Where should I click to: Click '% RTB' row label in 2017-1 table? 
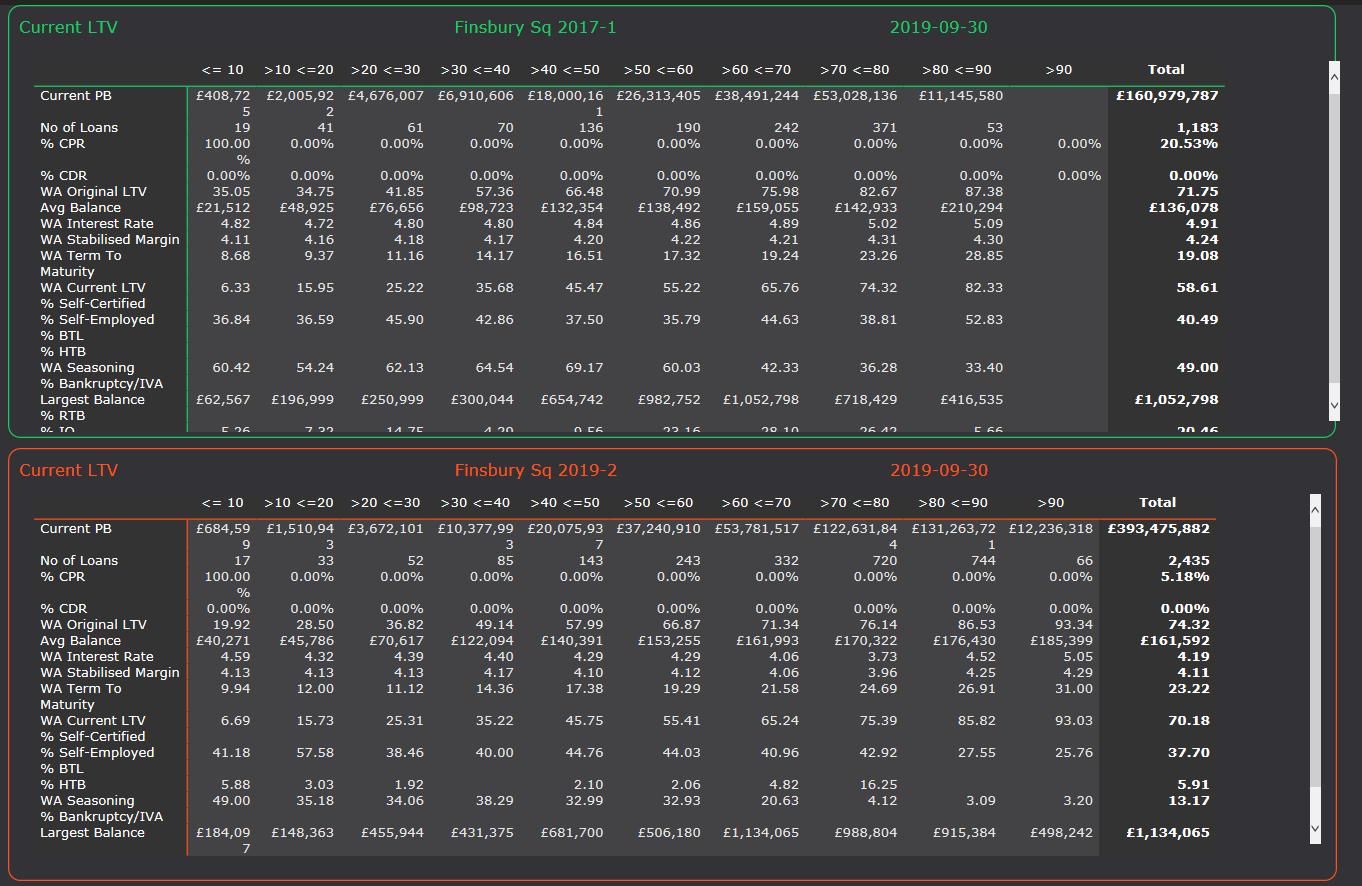pyautogui.click(x=62, y=416)
